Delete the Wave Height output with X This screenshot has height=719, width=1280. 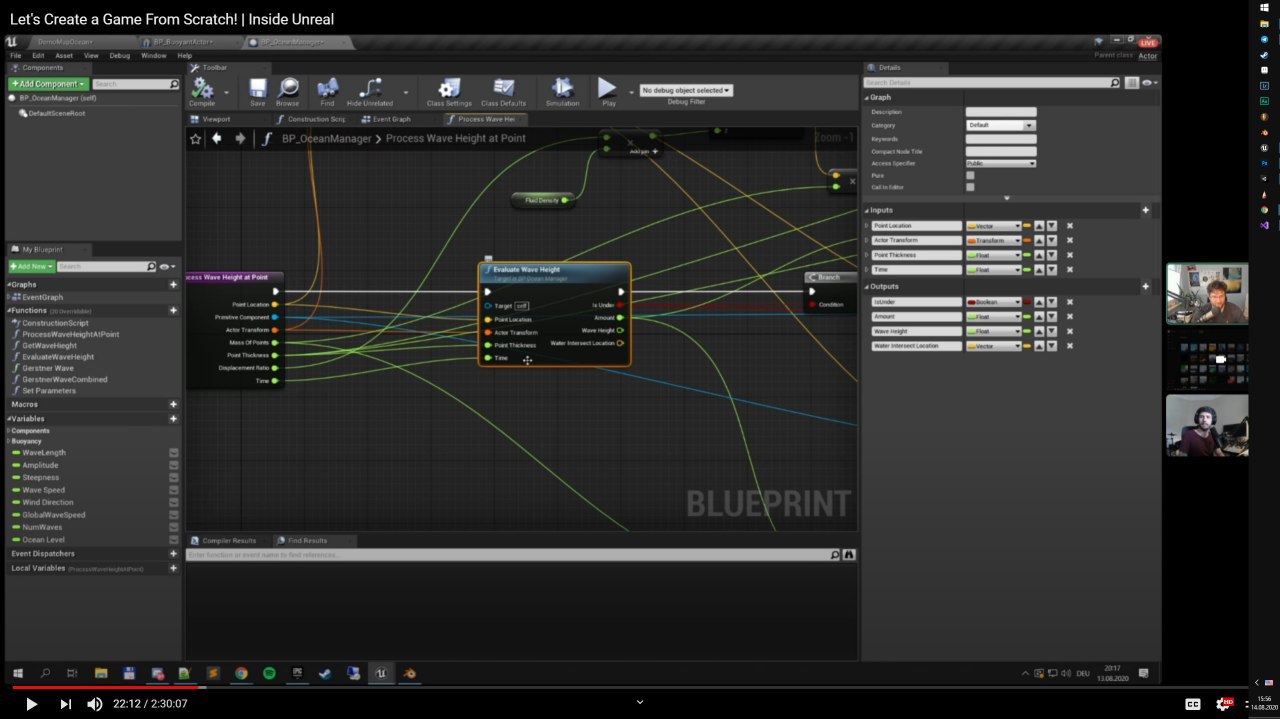point(1069,331)
